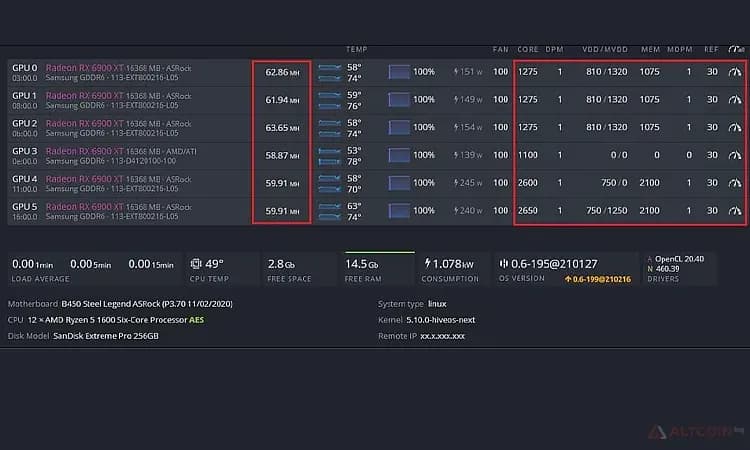Click the Remote IP xx.x.xxx.xxx value
The height and width of the screenshot is (450, 750).
(x=442, y=336)
